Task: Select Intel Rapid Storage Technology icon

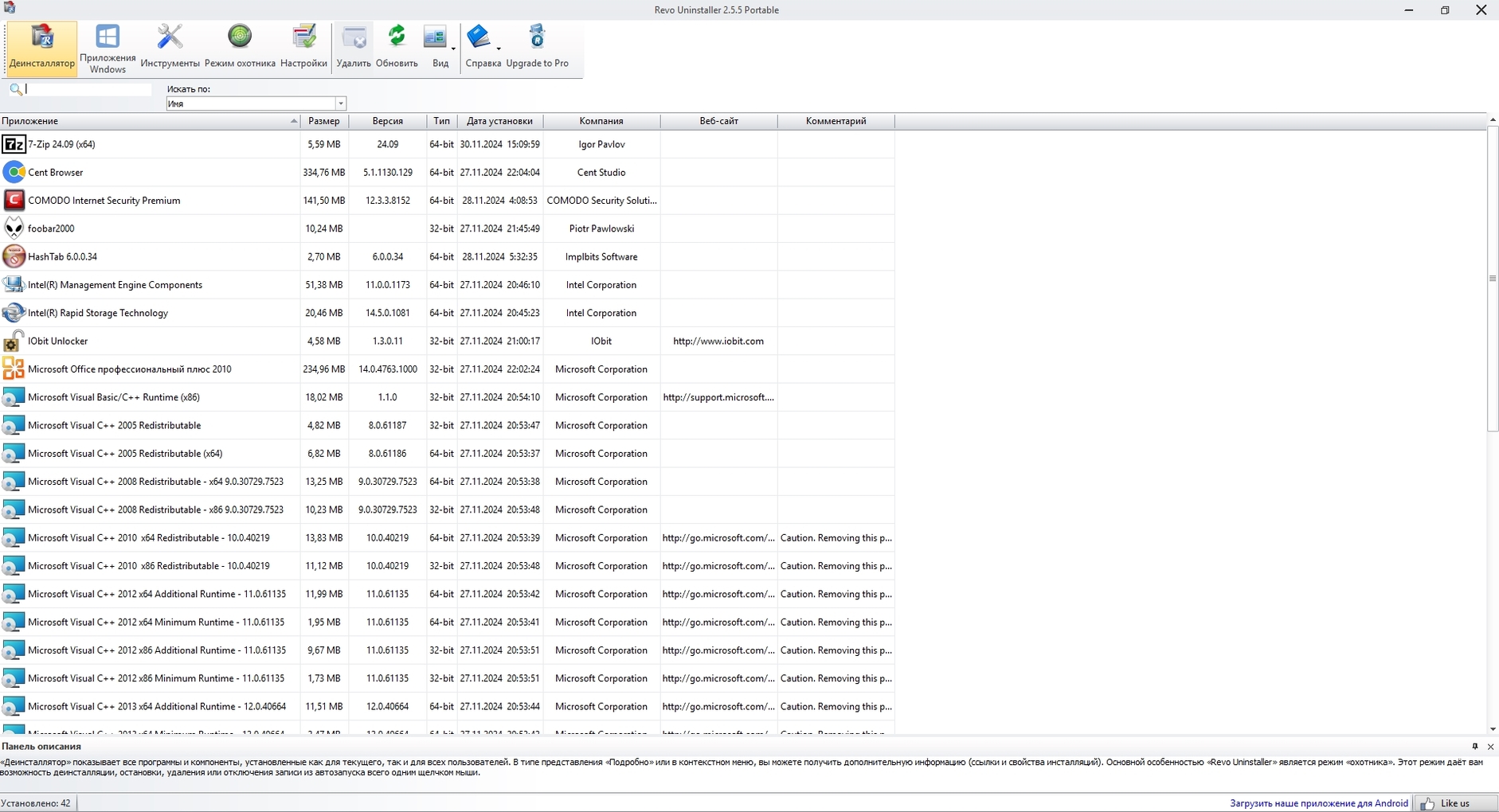Action: click(x=14, y=313)
